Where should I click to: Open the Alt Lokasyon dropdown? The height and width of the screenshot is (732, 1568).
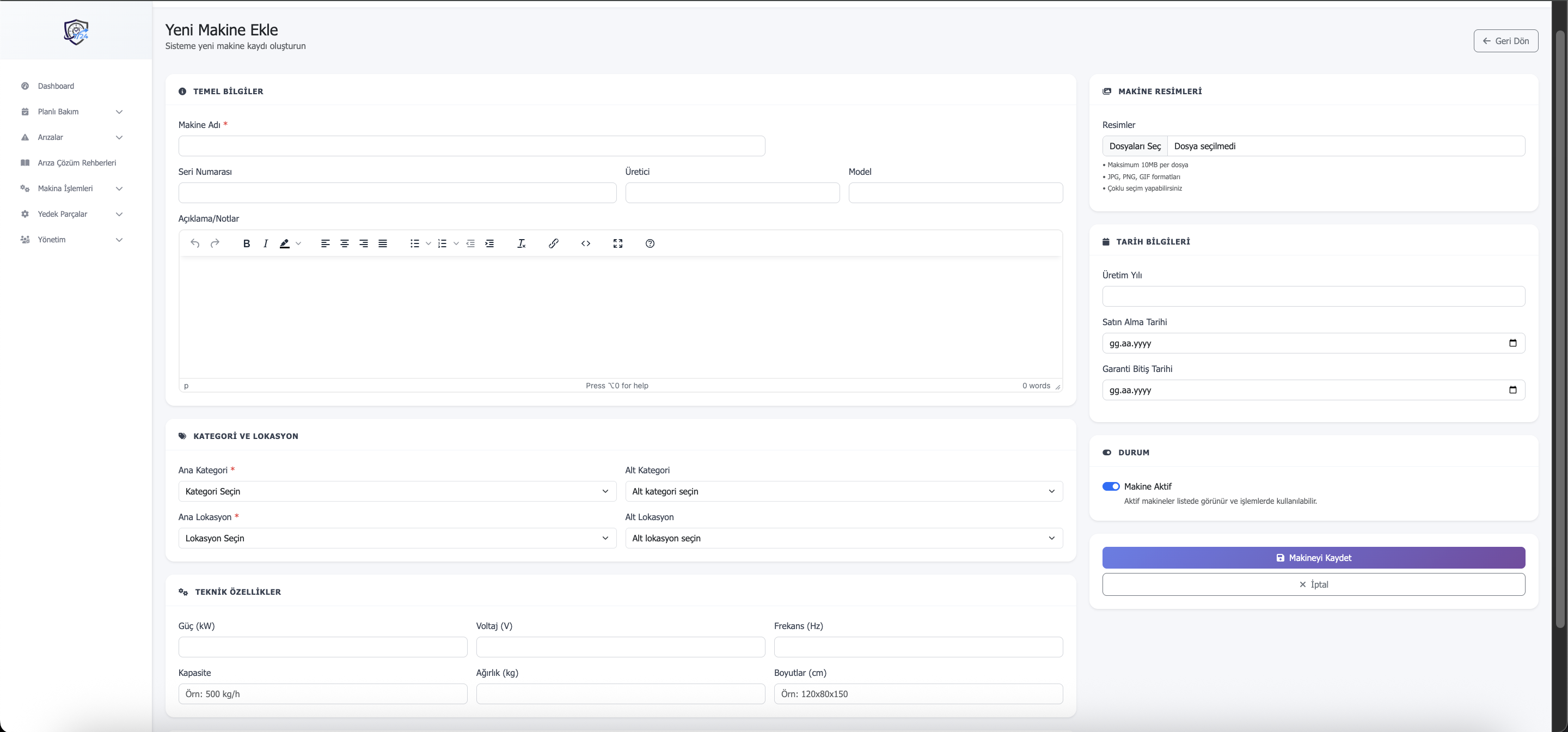pos(844,538)
